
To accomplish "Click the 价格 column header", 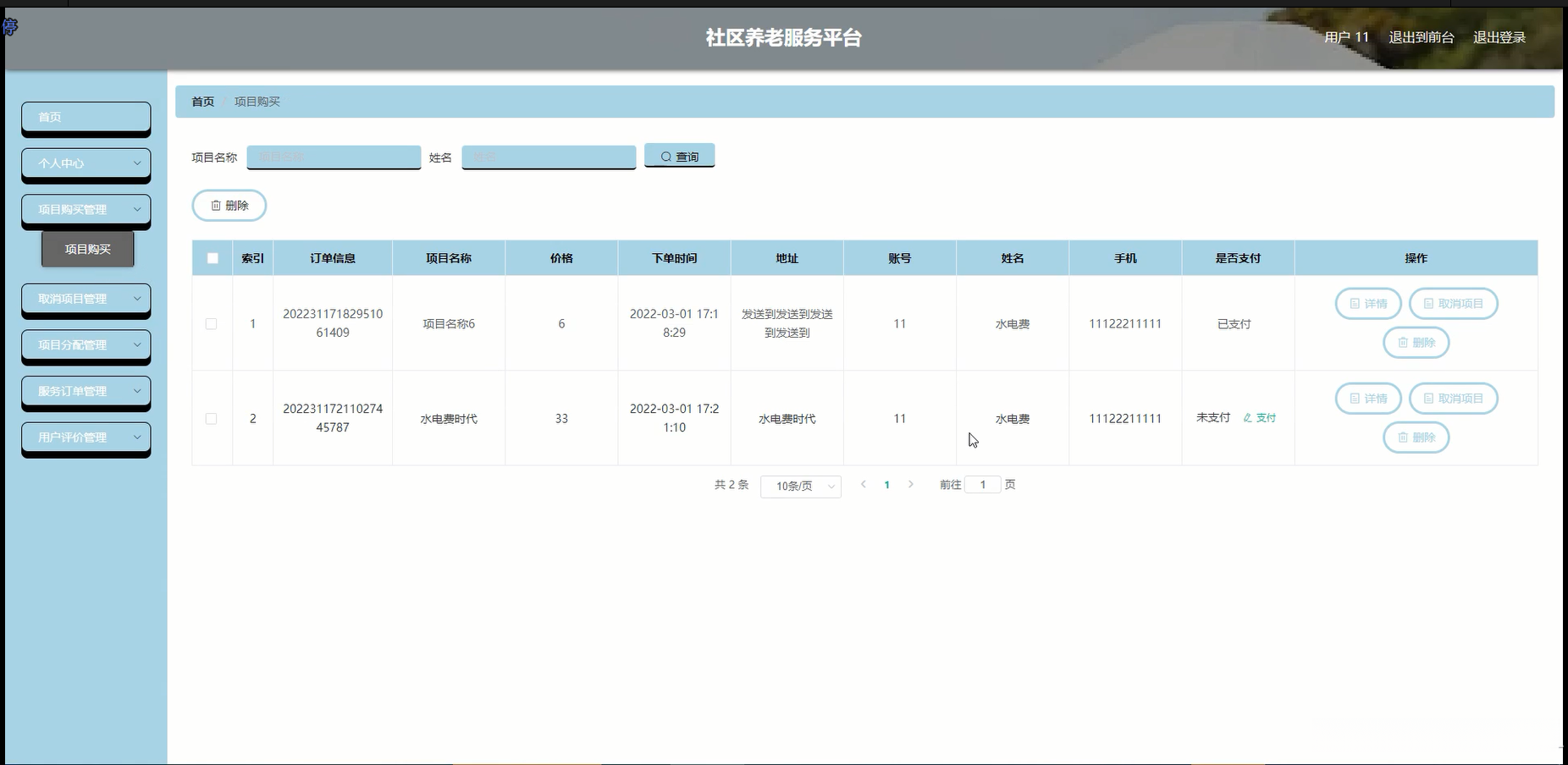I will pyautogui.click(x=561, y=258).
